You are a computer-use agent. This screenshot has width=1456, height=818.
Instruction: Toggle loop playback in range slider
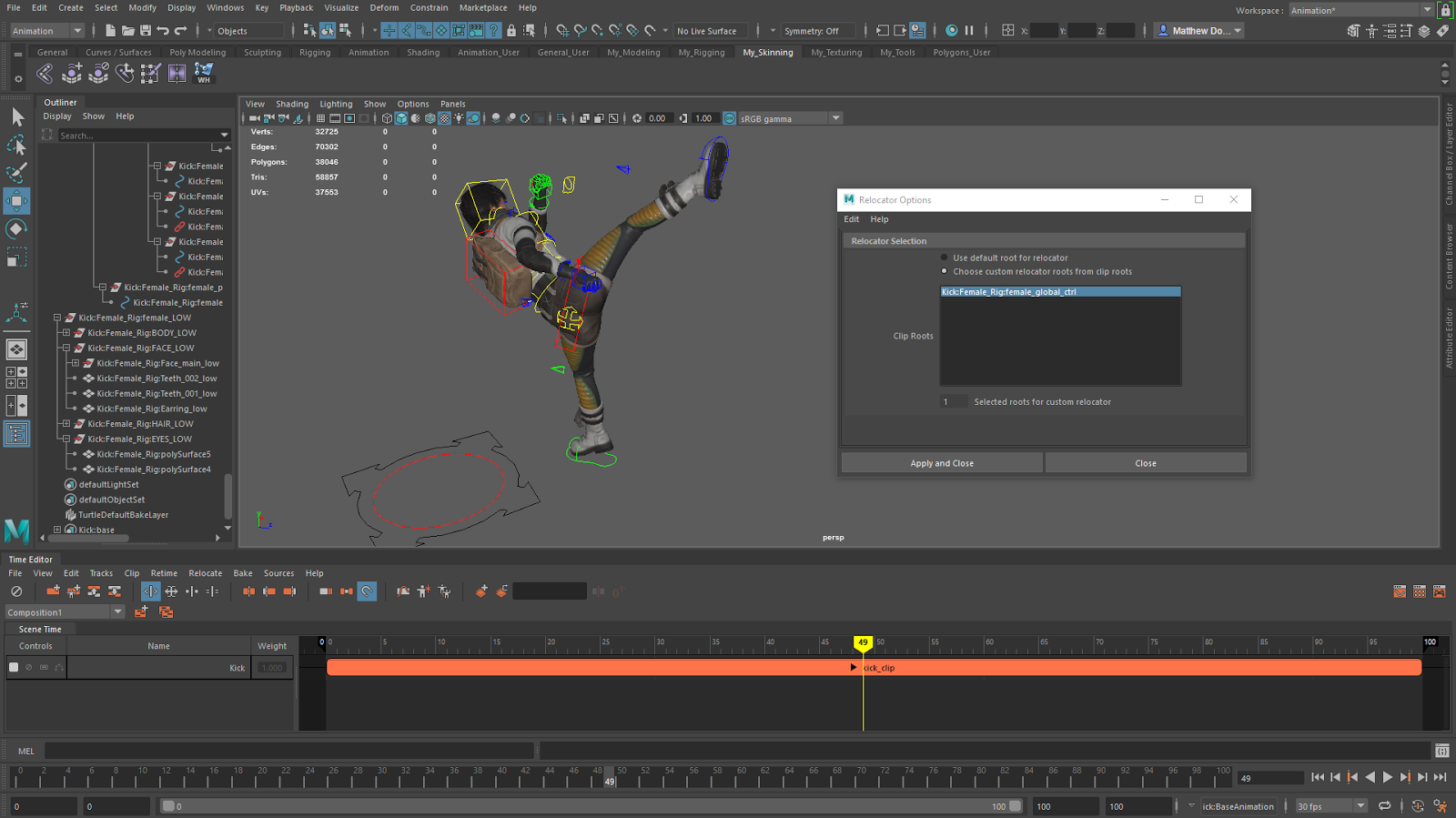(1384, 806)
